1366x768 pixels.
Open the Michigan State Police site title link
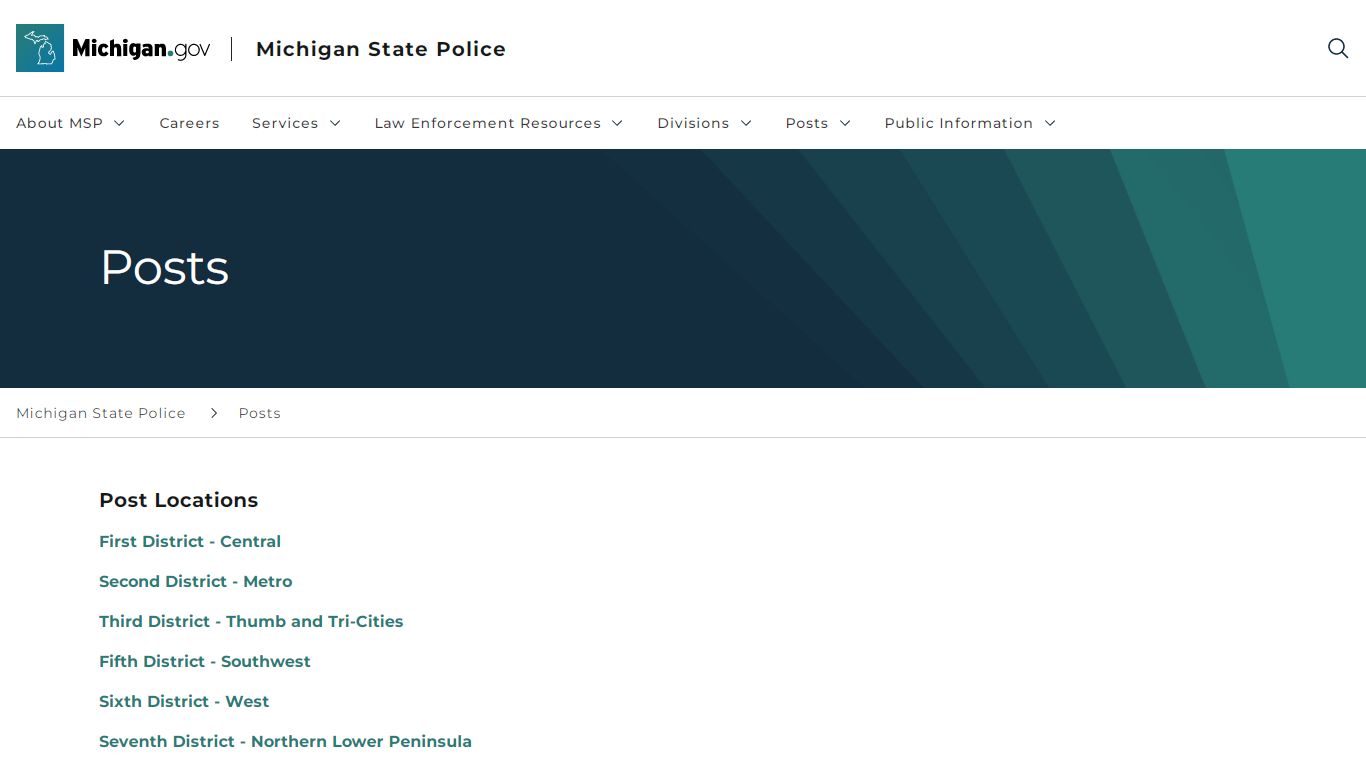(x=381, y=49)
